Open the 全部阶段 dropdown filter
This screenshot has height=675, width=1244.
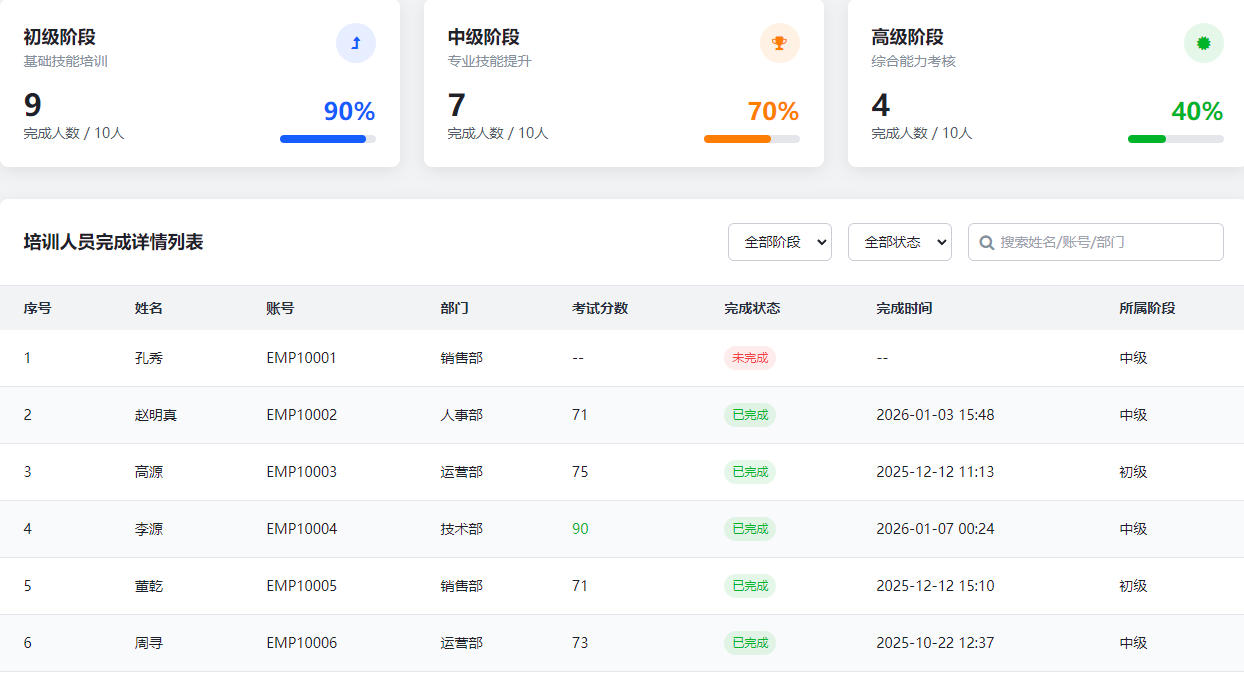779,242
